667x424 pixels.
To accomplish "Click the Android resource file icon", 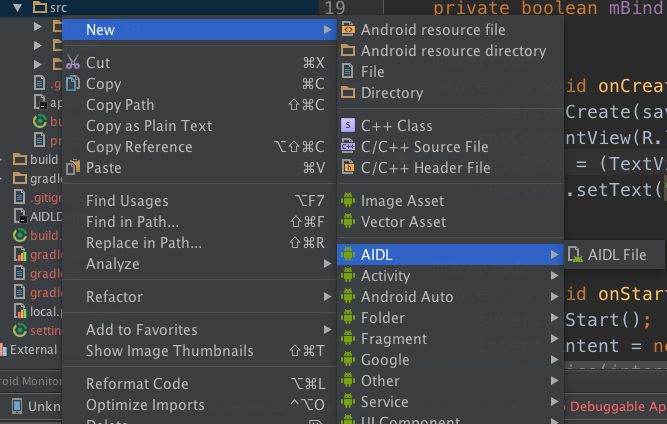I will [348, 30].
